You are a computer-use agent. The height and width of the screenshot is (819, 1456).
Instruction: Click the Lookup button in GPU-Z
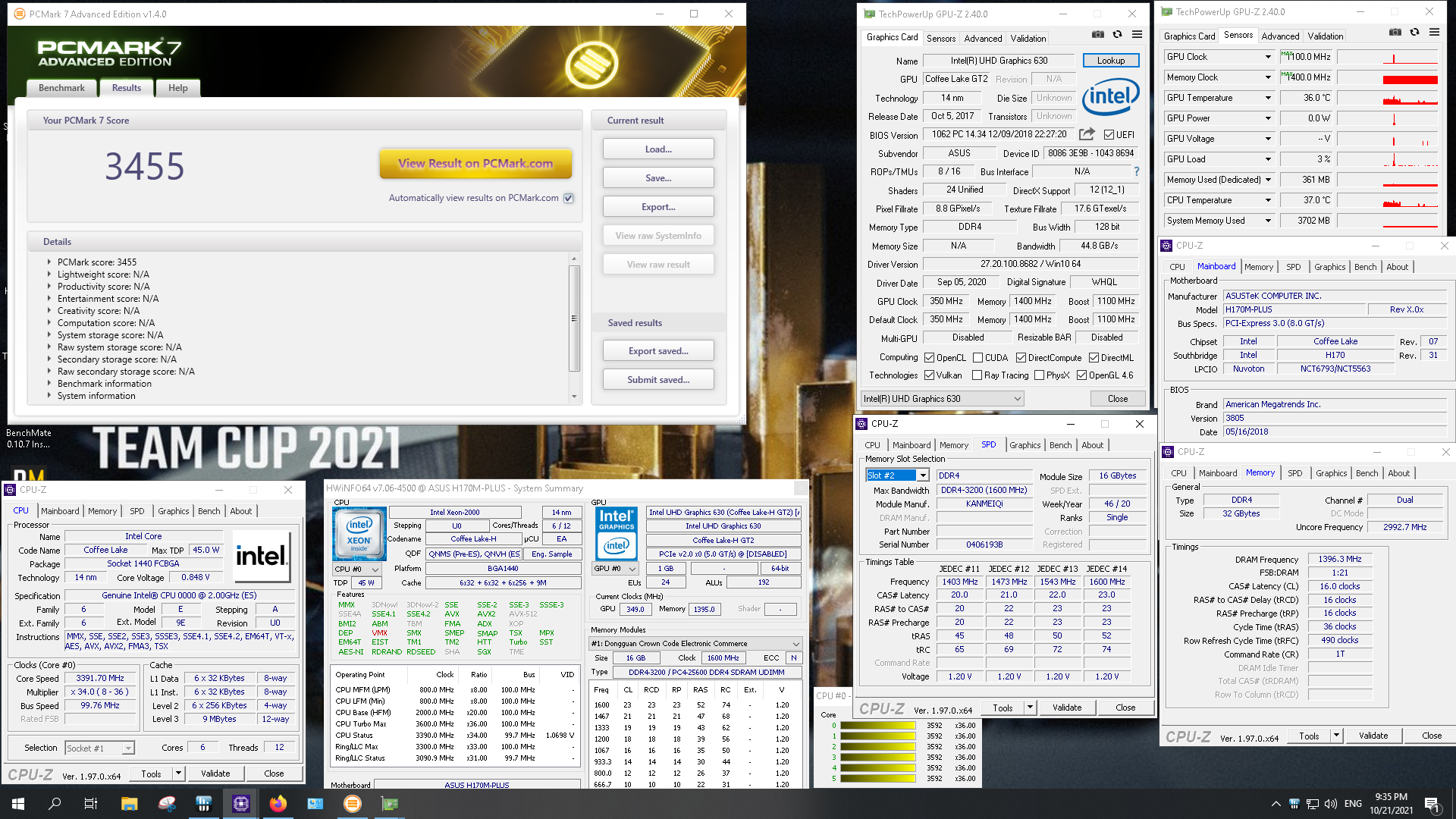(x=1110, y=61)
